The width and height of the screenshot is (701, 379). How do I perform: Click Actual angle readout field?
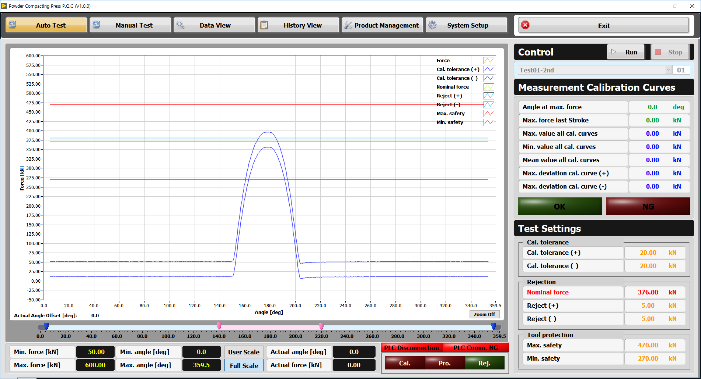tap(354, 352)
